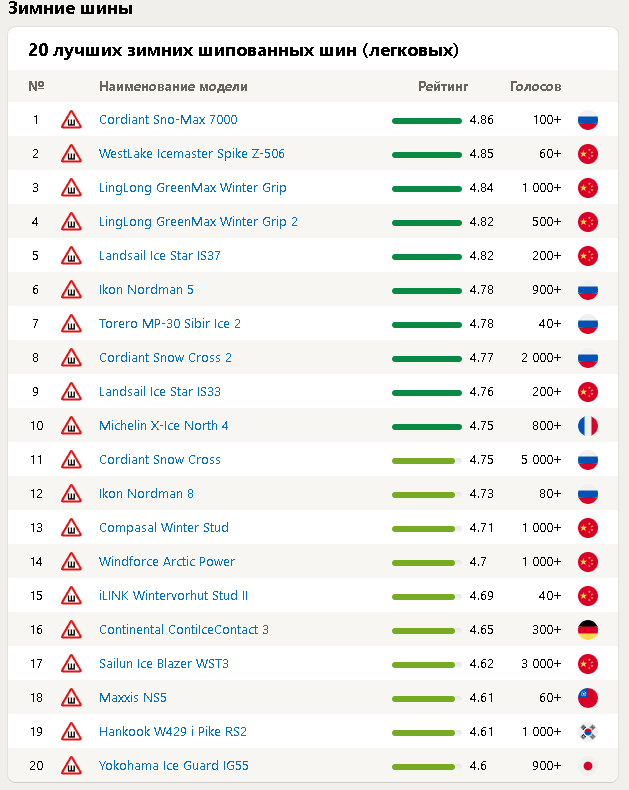Click rating bar for Yokohama Ice Guard IG55
This screenshot has width=629, height=790.
427,767
